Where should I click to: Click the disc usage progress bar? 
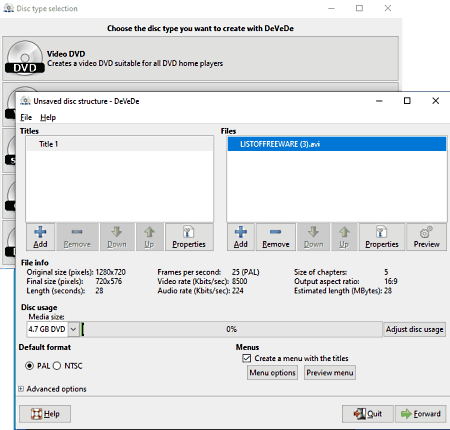(232, 329)
